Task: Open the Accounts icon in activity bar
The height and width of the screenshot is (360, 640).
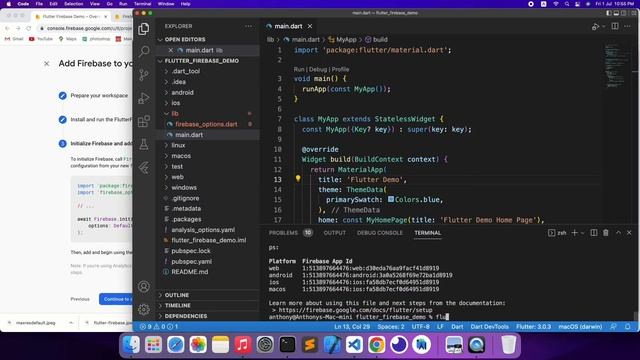Action: pyautogui.click(x=144, y=287)
